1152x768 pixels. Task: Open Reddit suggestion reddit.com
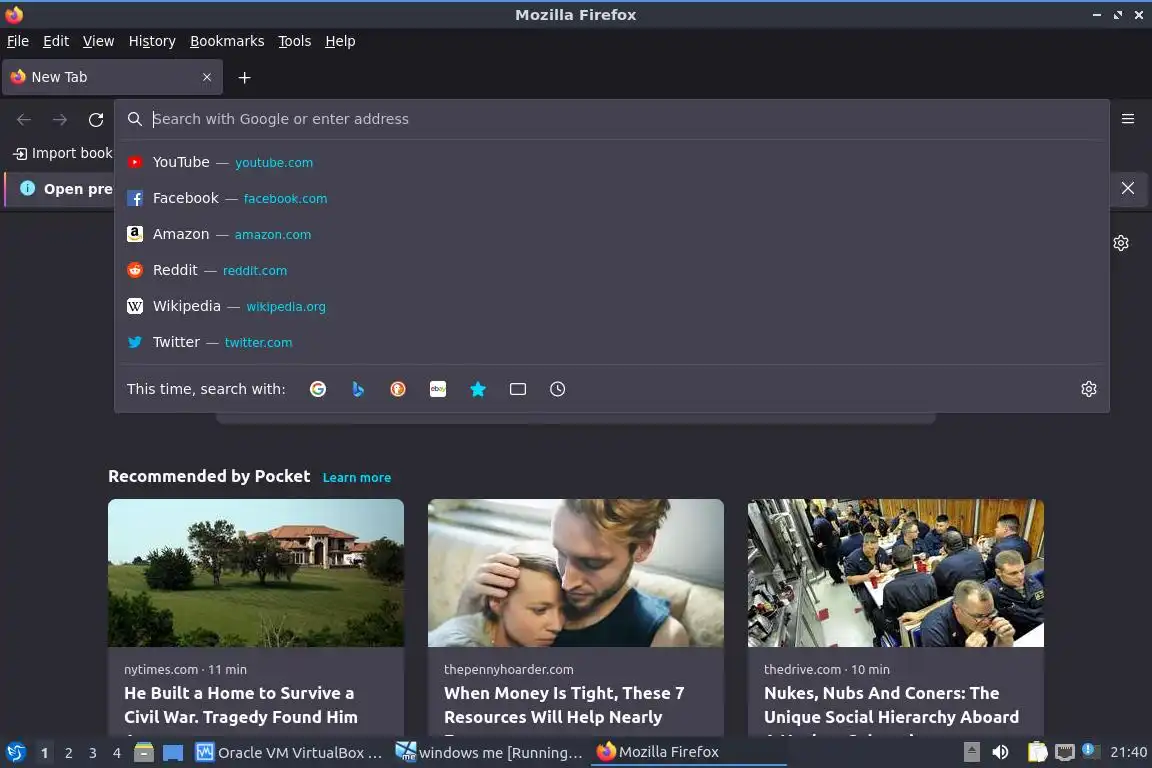click(611, 270)
